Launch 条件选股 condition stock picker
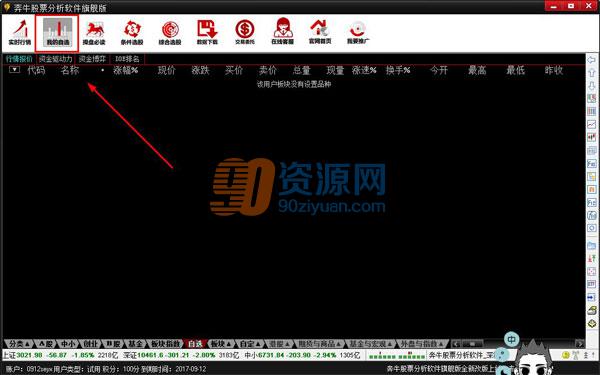This screenshot has width=600, height=375. point(132,33)
